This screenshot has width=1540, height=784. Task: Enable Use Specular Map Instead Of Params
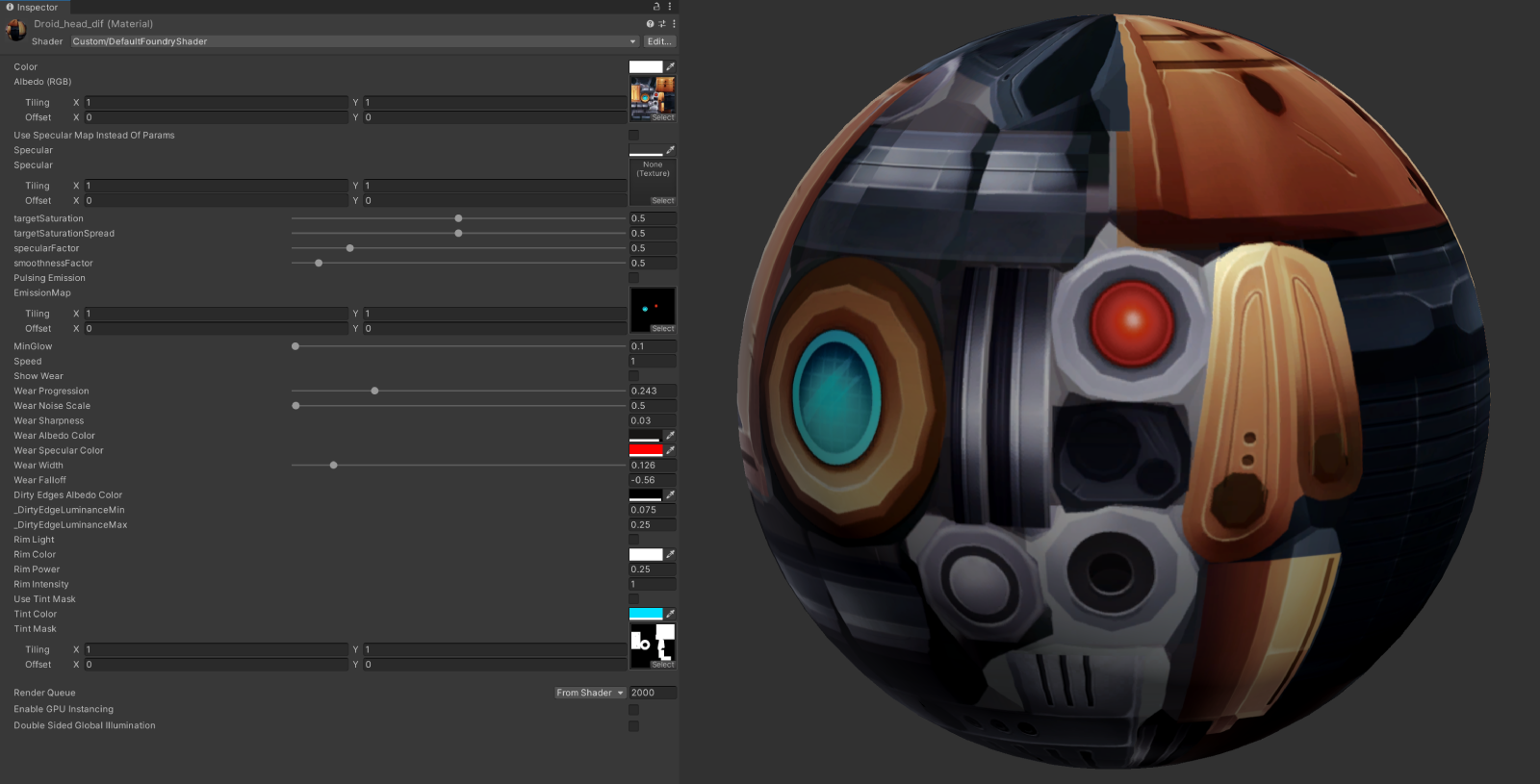click(x=633, y=136)
